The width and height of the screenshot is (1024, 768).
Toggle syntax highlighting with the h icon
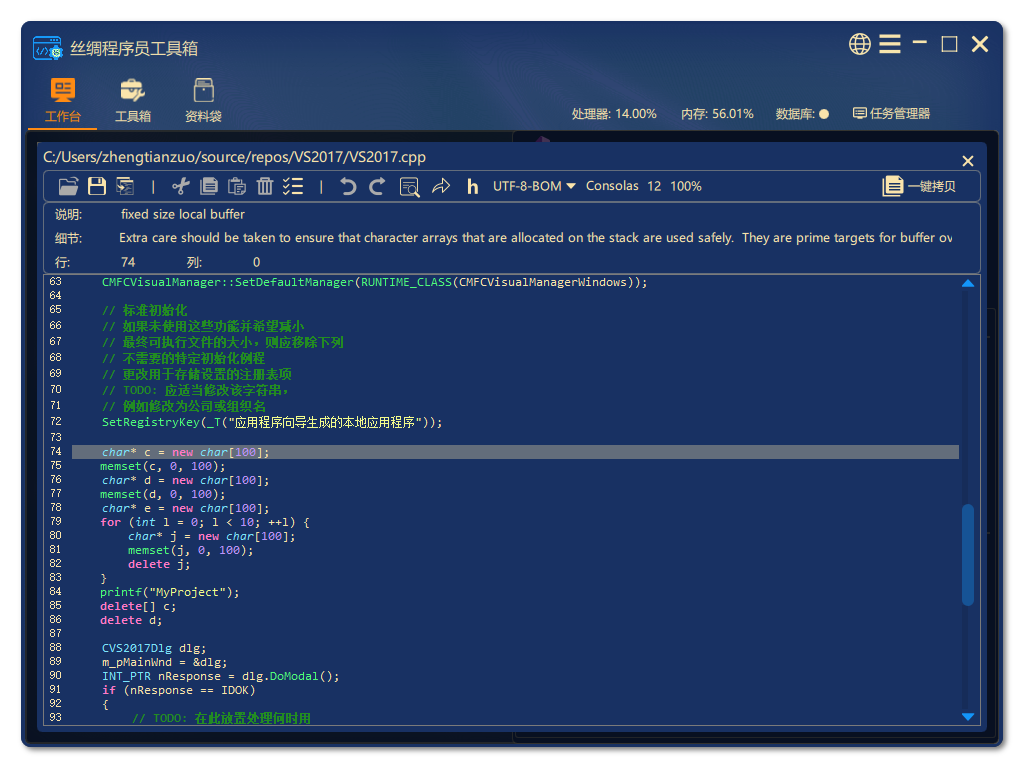(x=471, y=186)
